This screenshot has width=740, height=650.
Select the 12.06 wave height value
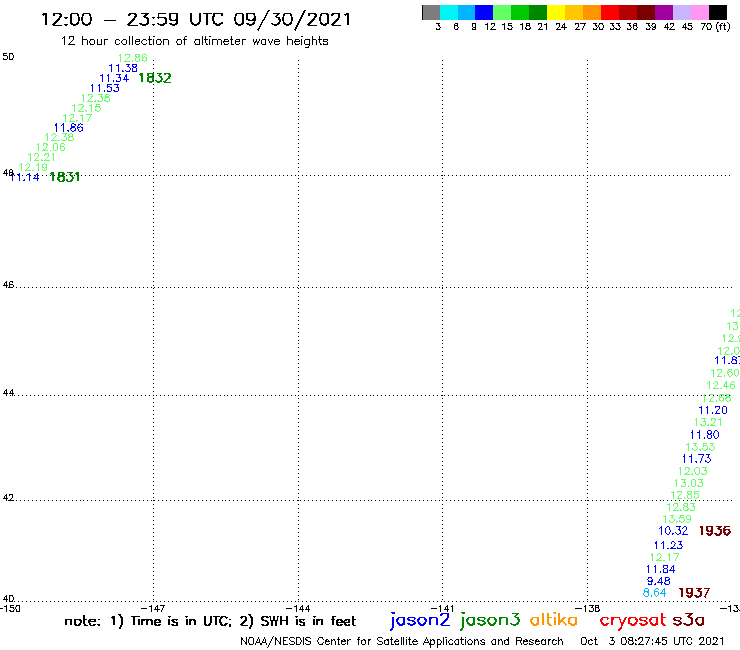tap(50, 147)
